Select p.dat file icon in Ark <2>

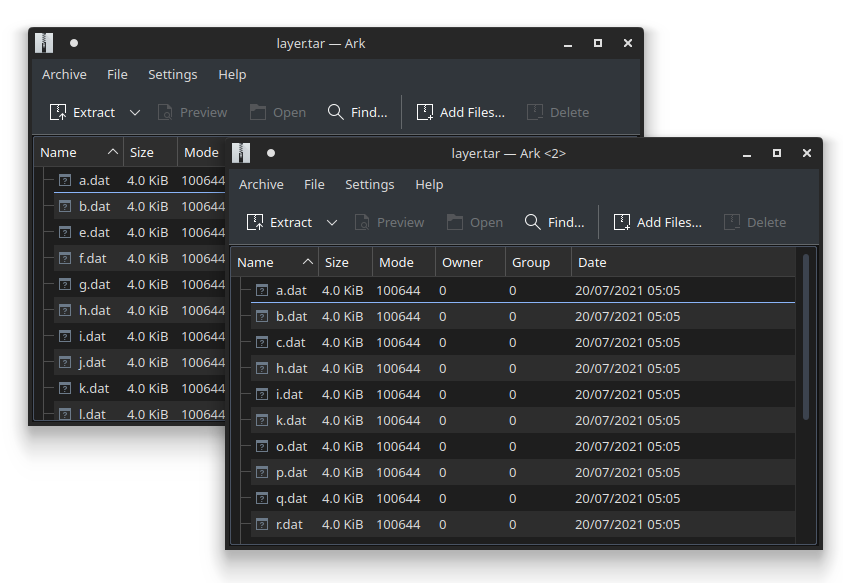click(x=262, y=472)
